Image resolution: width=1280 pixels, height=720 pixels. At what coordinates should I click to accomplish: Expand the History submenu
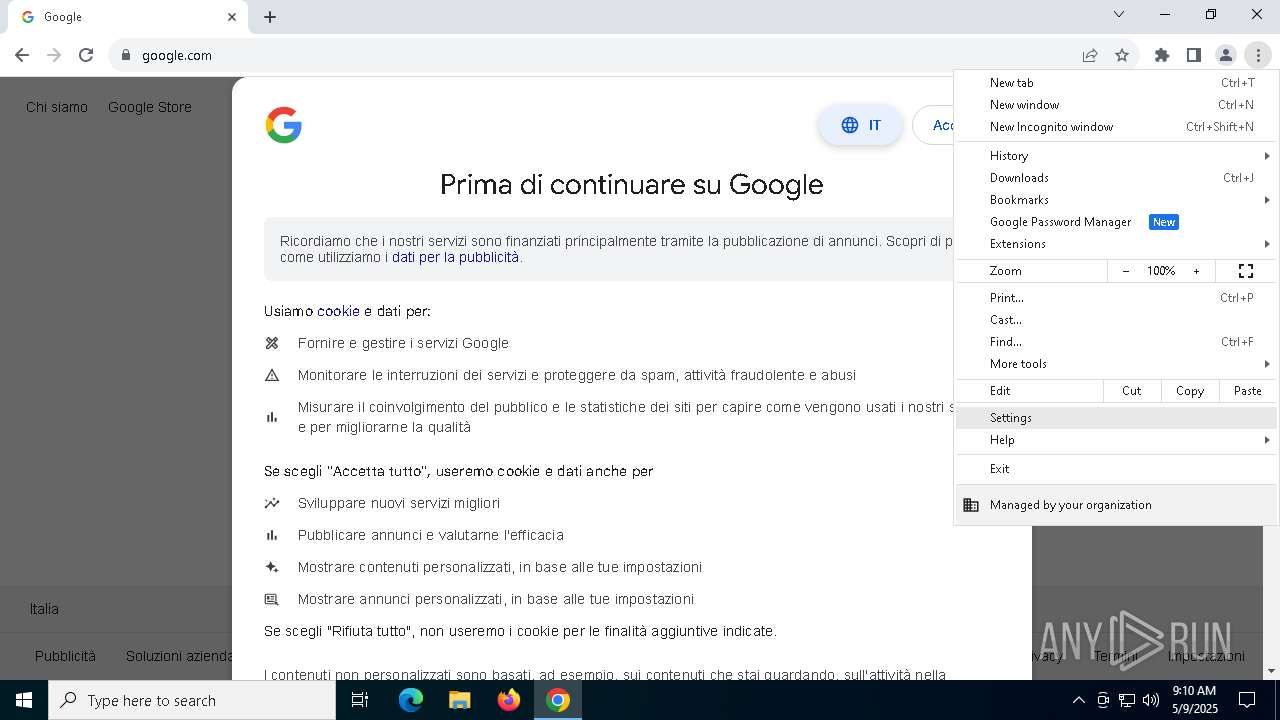1117,156
